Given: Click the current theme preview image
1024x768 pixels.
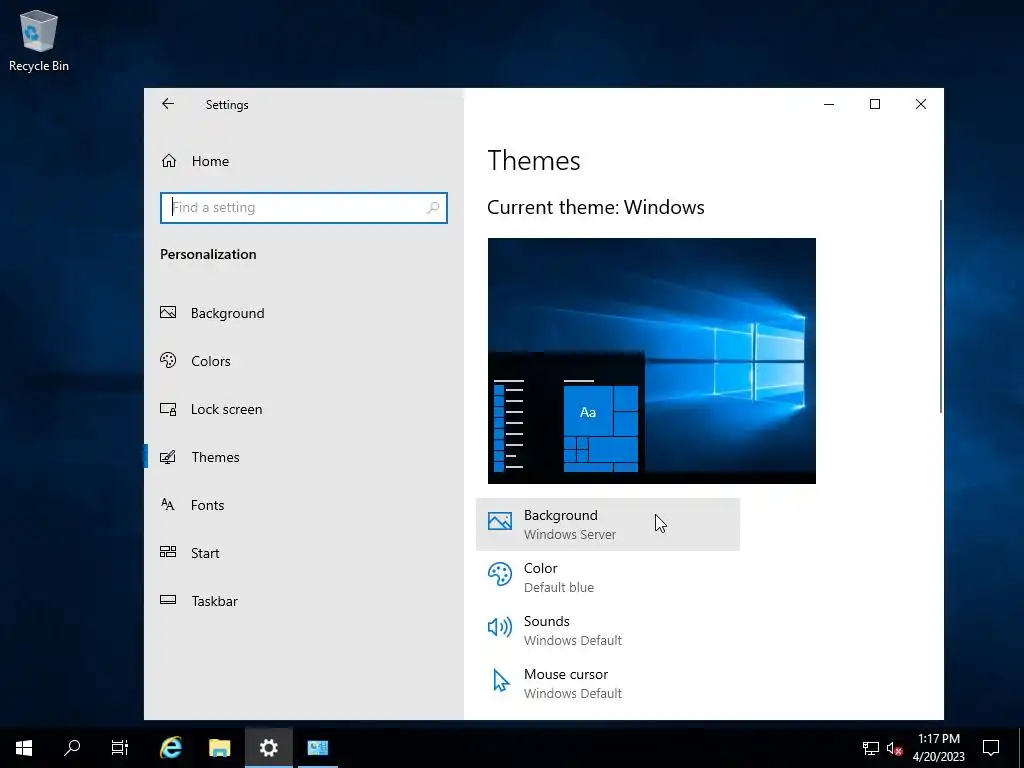Looking at the screenshot, I should (652, 360).
